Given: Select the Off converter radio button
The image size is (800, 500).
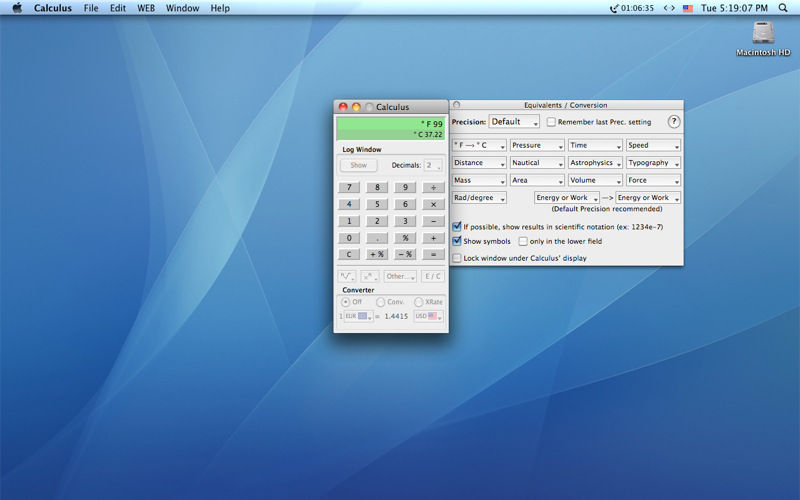Looking at the screenshot, I should click(x=345, y=302).
